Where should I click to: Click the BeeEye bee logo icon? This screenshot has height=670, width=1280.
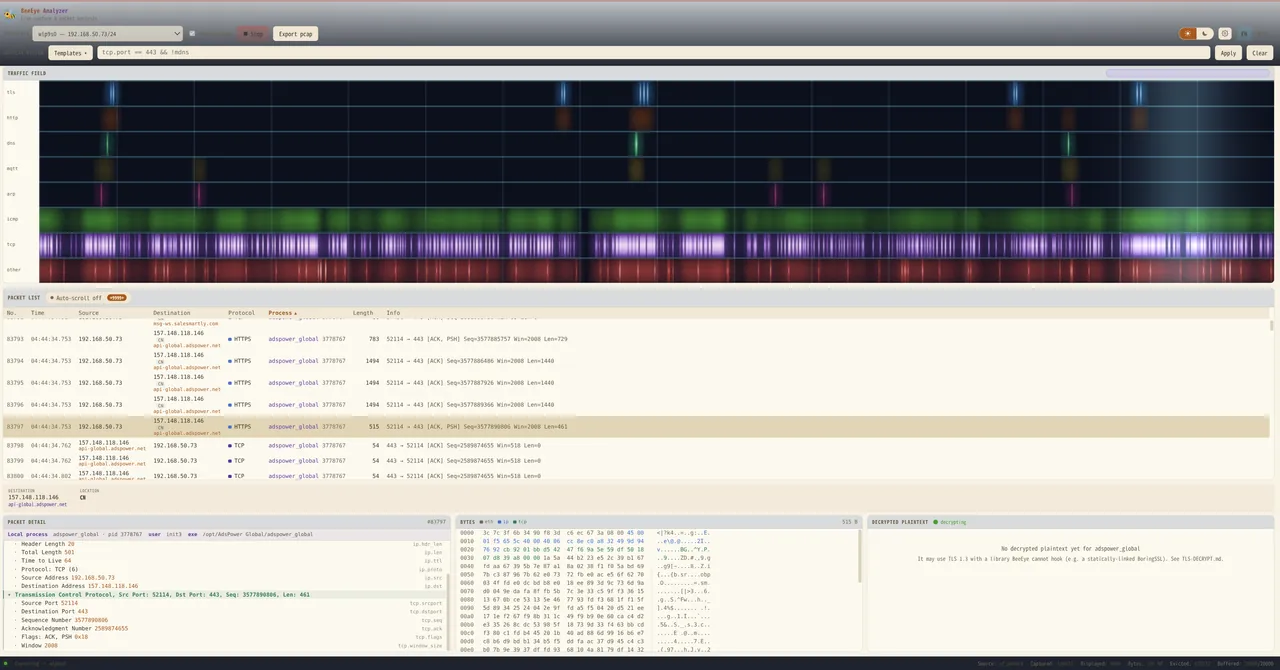pos(10,13)
